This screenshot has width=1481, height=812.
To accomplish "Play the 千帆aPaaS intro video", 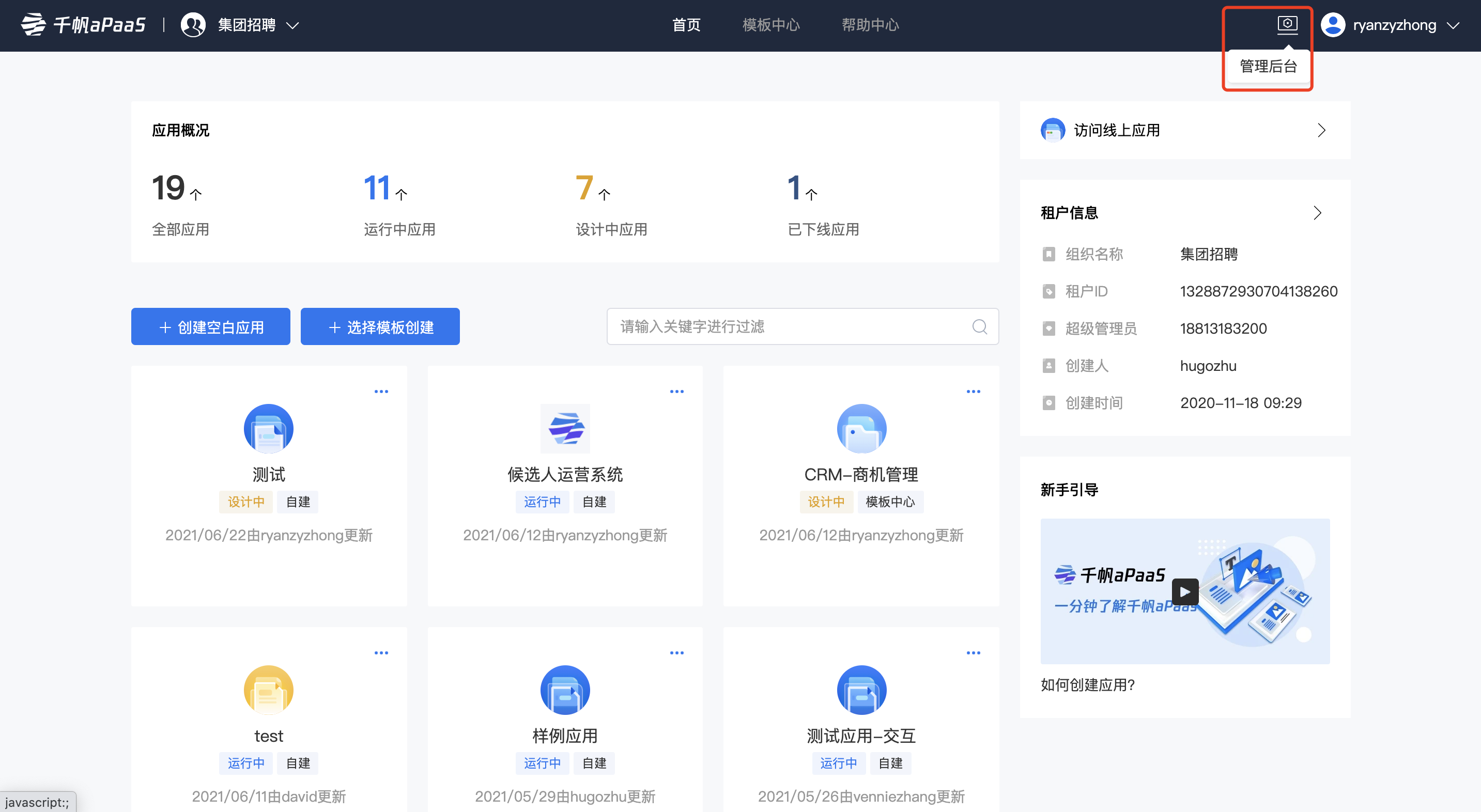I will [x=1184, y=591].
